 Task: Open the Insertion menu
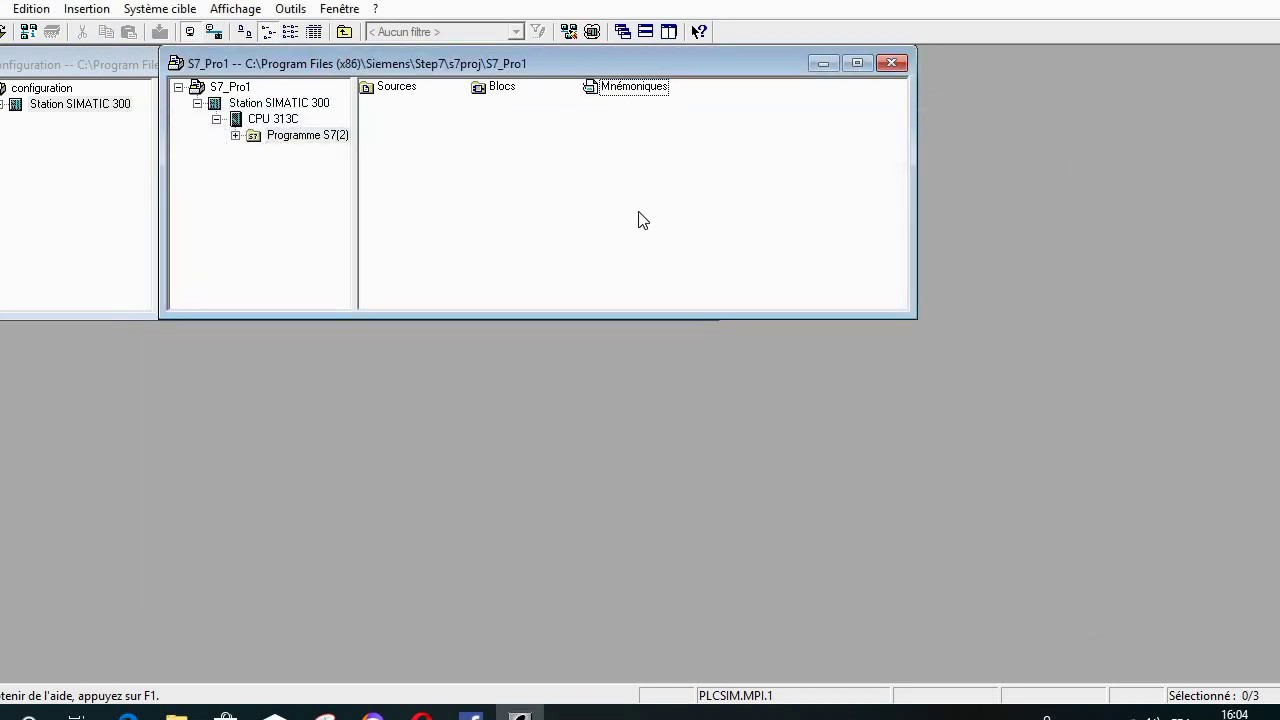(87, 9)
